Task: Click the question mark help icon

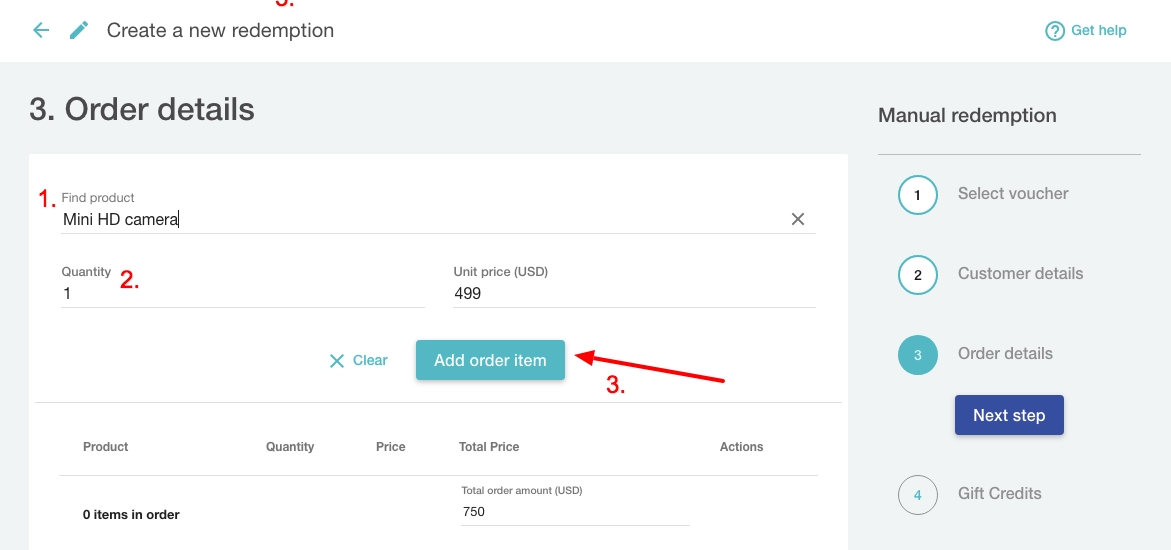Action: coord(1054,31)
